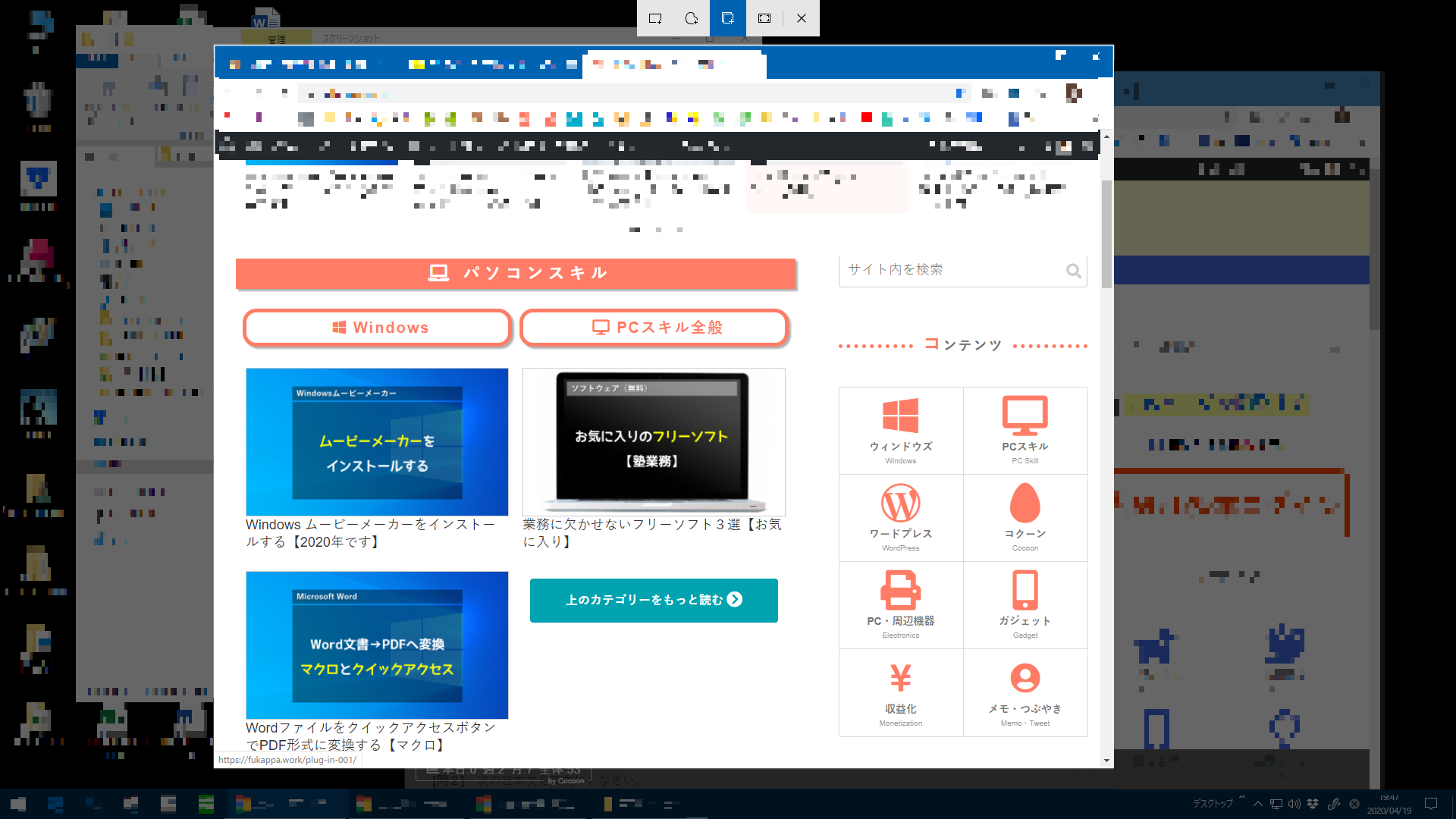1456x819 pixels.
Task: Select the fullscreen snip mode
Action: [764, 18]
